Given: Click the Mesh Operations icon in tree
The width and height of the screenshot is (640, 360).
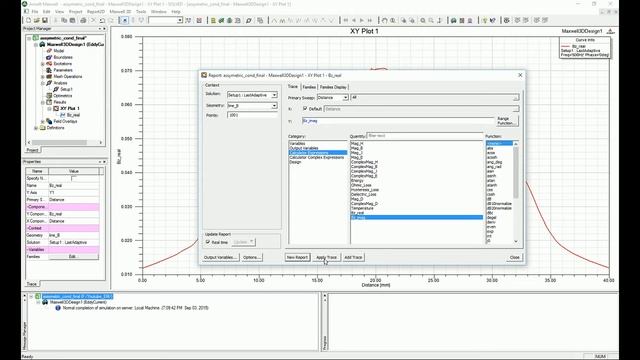Looking at the screenshot, I should click(49, 76).
